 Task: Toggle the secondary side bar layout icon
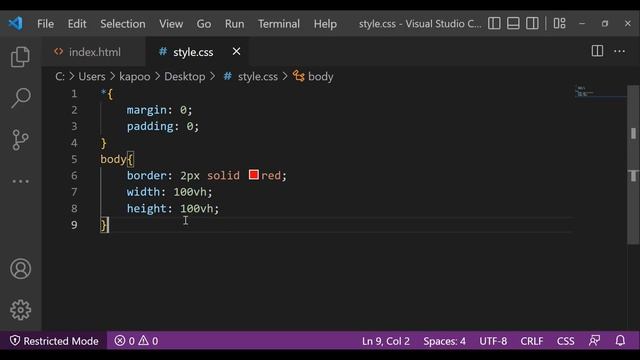(x=532, y=23)
